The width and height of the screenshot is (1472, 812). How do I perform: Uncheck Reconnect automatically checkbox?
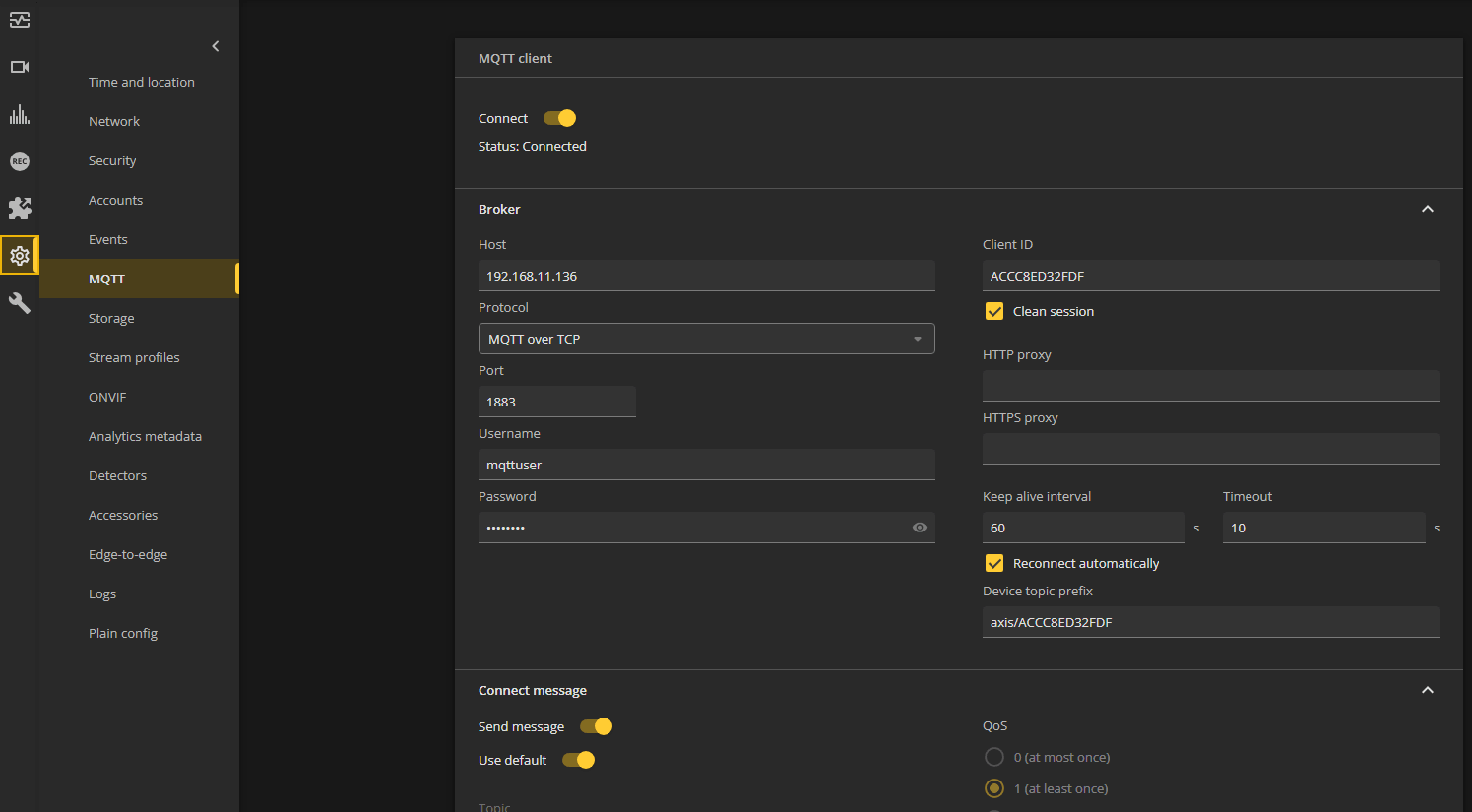(994, 563)
